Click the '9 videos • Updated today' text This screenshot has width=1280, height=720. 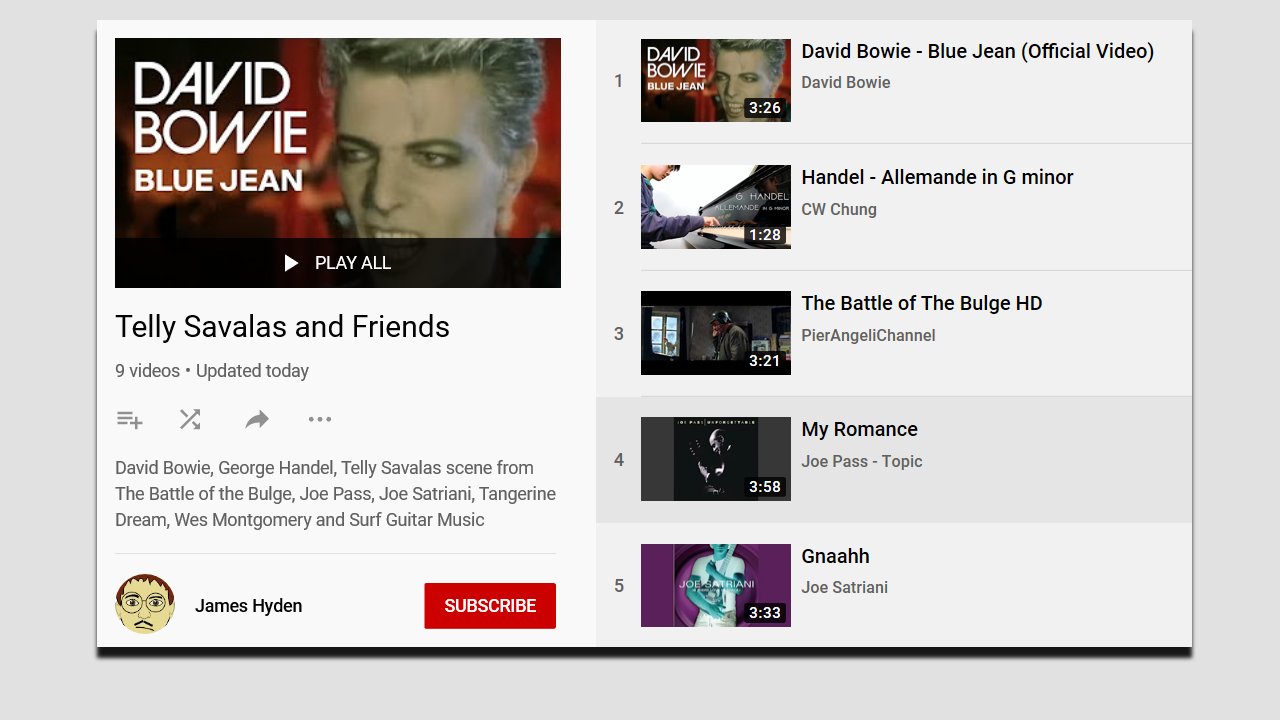point(212,371)
